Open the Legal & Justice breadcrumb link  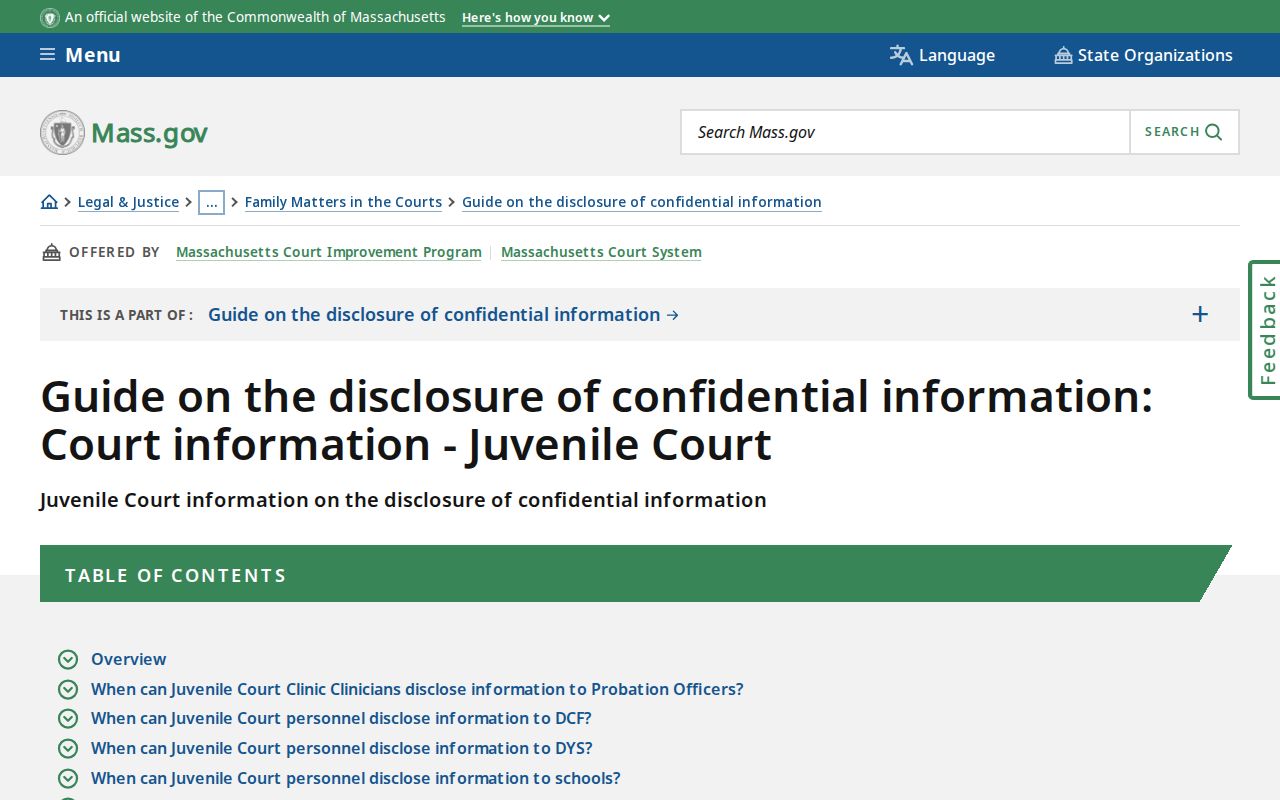coord(128,202)
